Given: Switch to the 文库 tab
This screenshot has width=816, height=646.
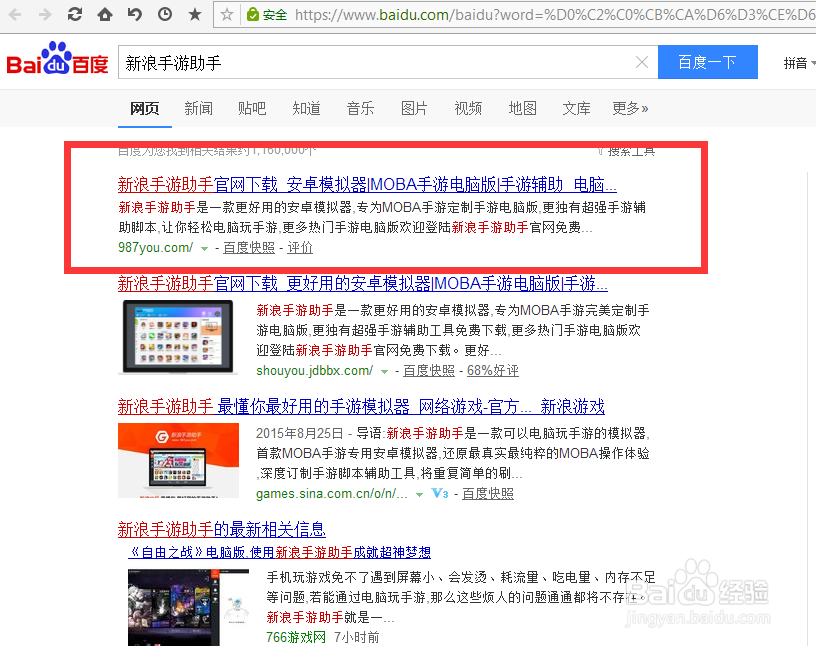Looking at the screenshot, I should point(577,108).
